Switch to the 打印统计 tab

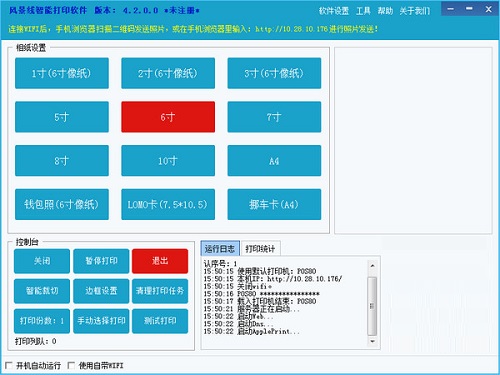[260, 249]
